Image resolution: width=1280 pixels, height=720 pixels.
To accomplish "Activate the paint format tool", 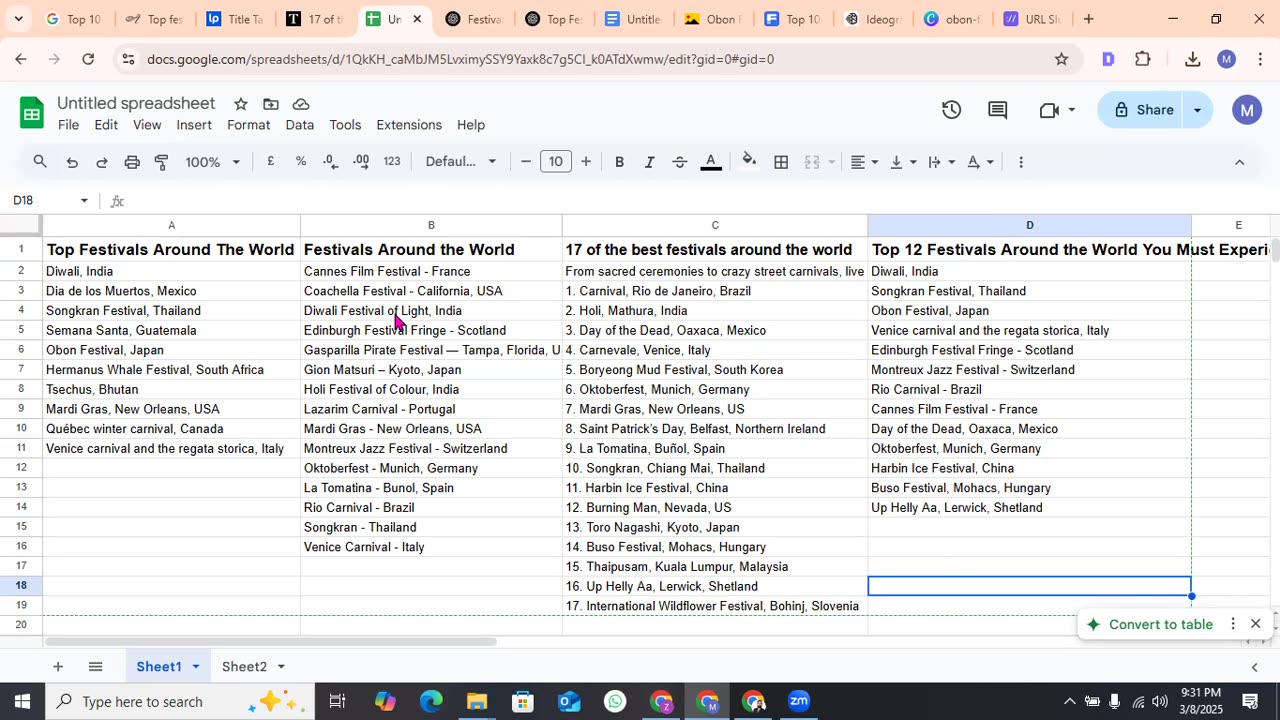I will [x=161, y=162].
